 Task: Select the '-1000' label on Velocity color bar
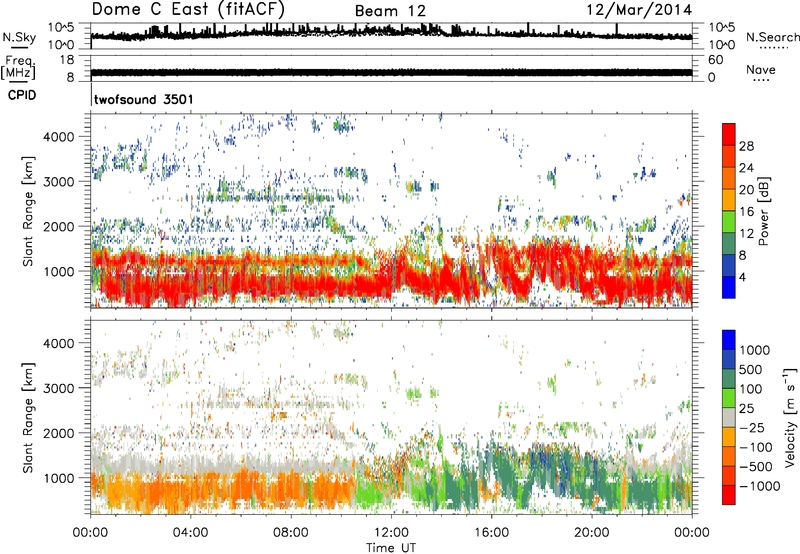click(x=760, y=486)
